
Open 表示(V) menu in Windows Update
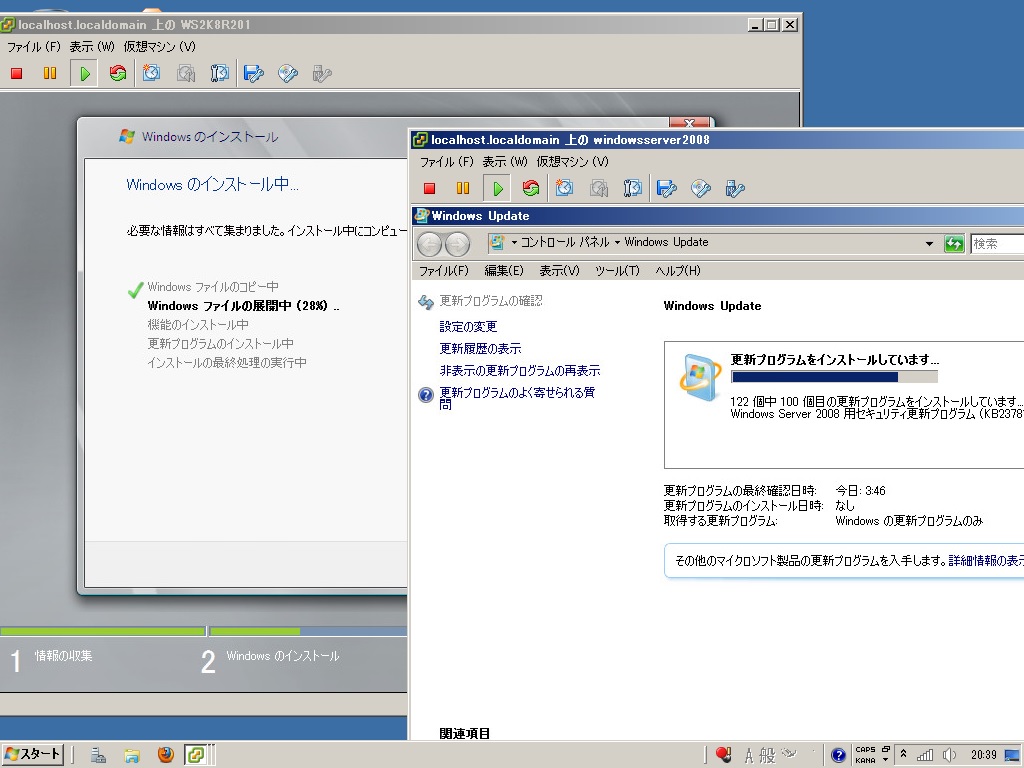(x=559, y=270)
